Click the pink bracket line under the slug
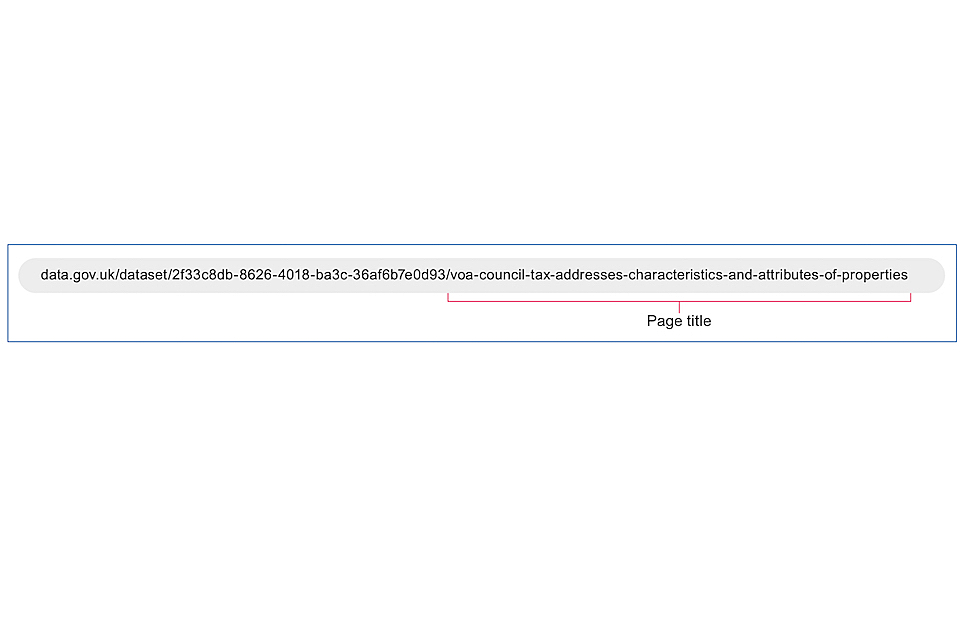Screen dimensions: 960x640 679,301
